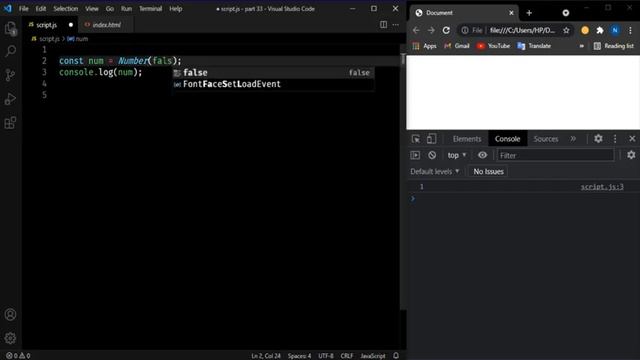Open the Chrome profile avatar N
Screen dimensions: 640x360
click(x=615, y=30)
